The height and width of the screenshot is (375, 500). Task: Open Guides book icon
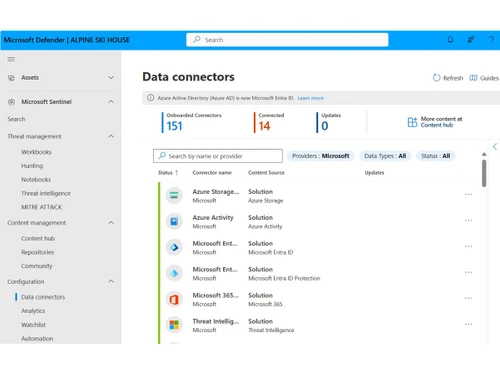pyautogui.click(x=473, y=78)
